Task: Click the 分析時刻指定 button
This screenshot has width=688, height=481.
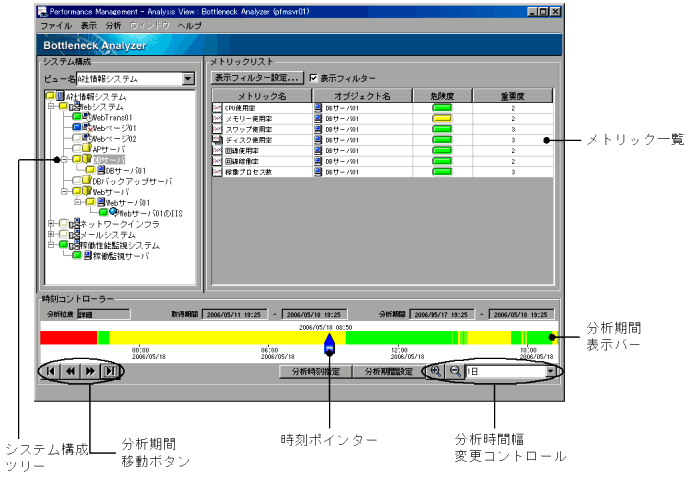Action: [x=316, y=371]
